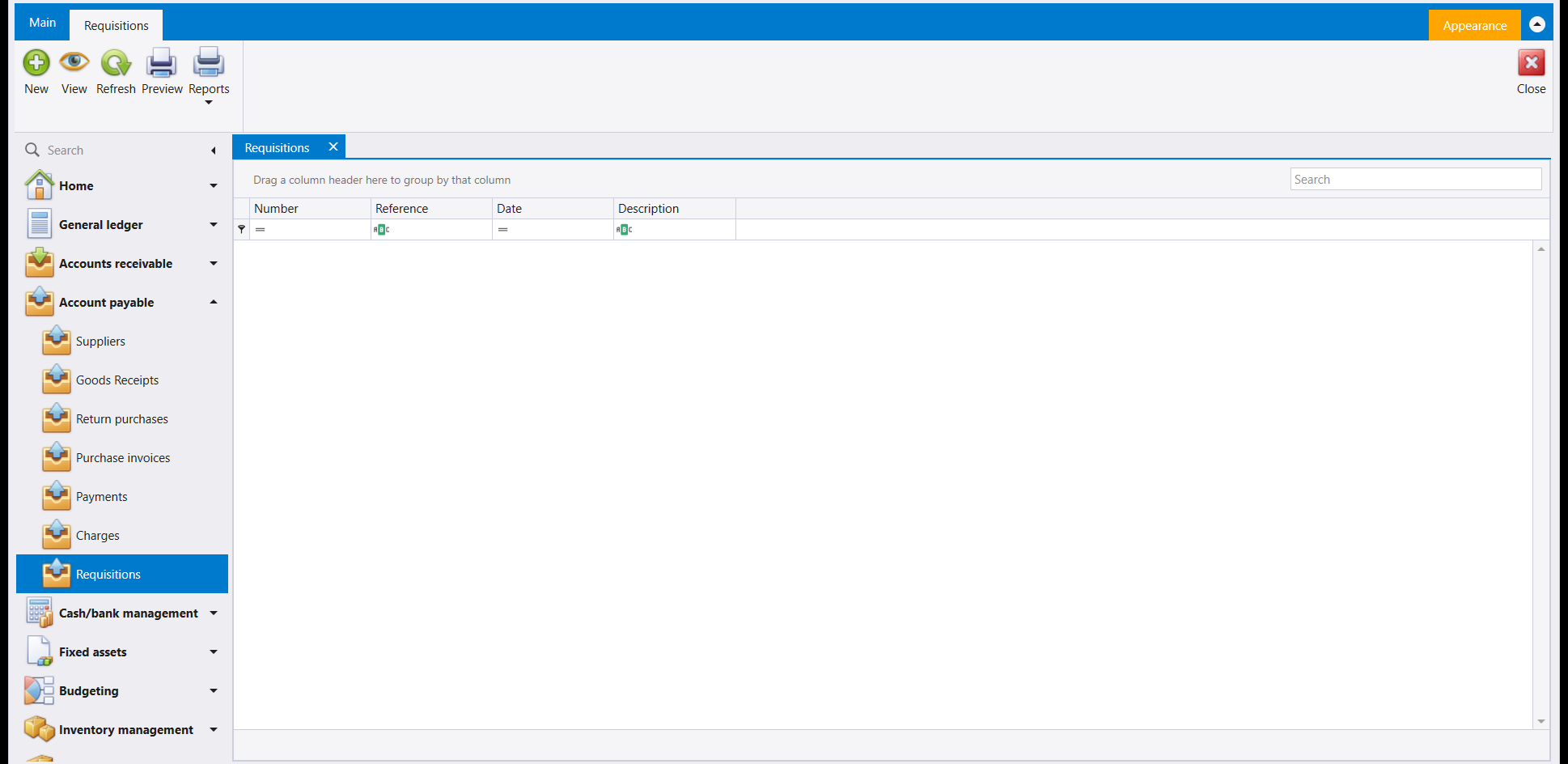This screenshot has width=1568, height=764.
Task: Click the Account payable icon
Action: (x=39, y=302)
